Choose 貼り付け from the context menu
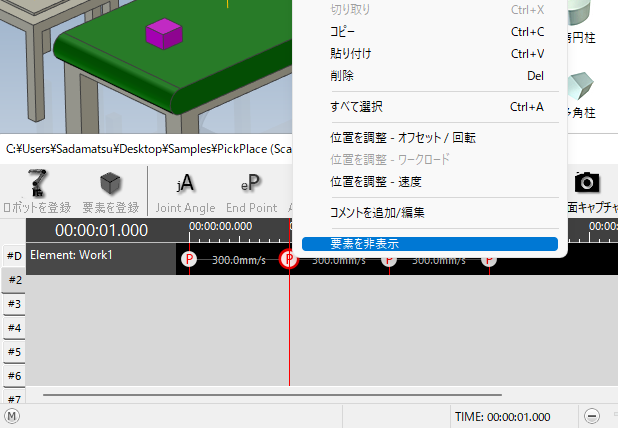The width and height of the screenshot is (618, 428). pos(430,54)
